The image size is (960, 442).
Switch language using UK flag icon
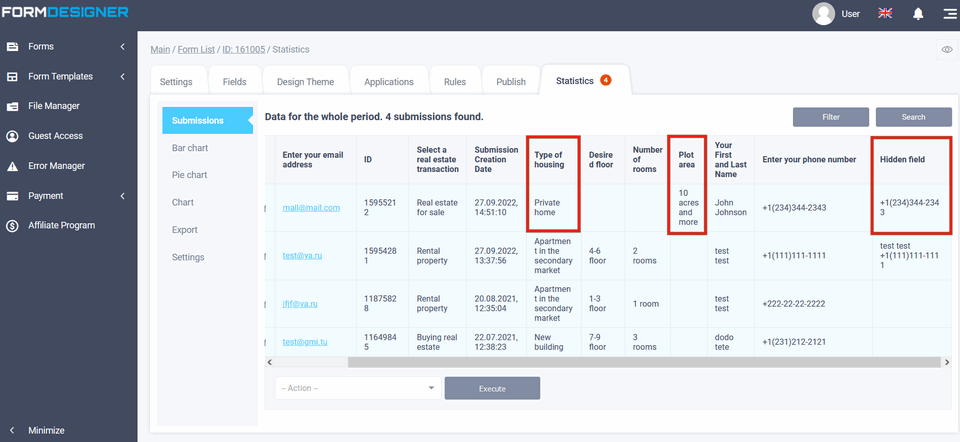click(x=885, y=14)
